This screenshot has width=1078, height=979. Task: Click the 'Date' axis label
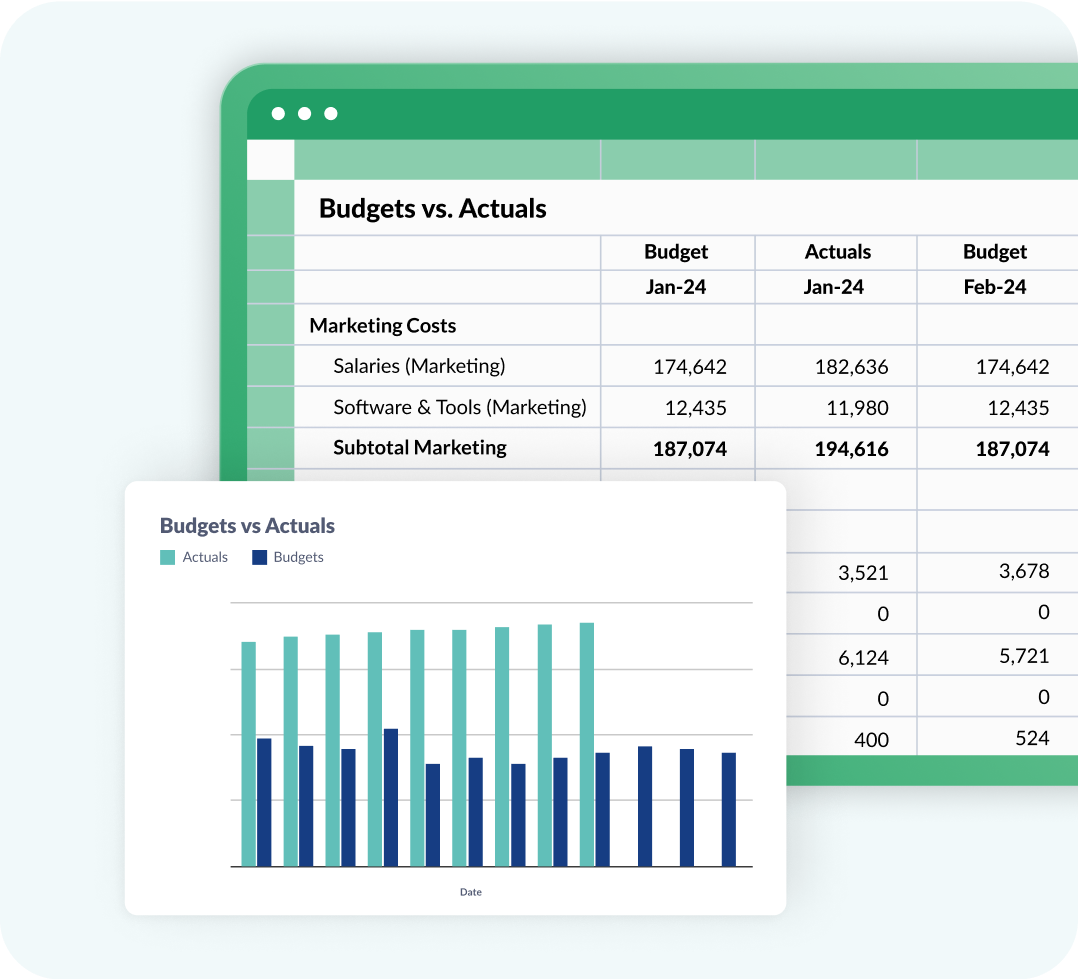pos(471,892)
